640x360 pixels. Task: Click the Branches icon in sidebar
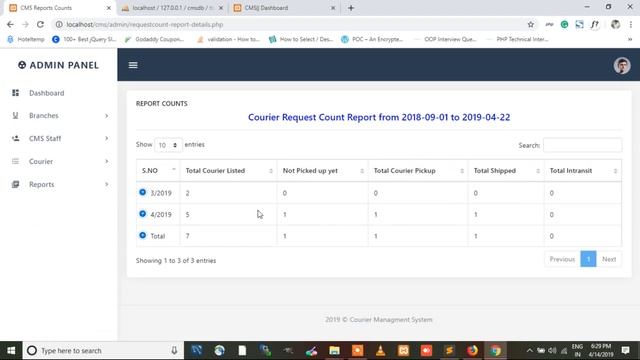(x=16, y=116)
